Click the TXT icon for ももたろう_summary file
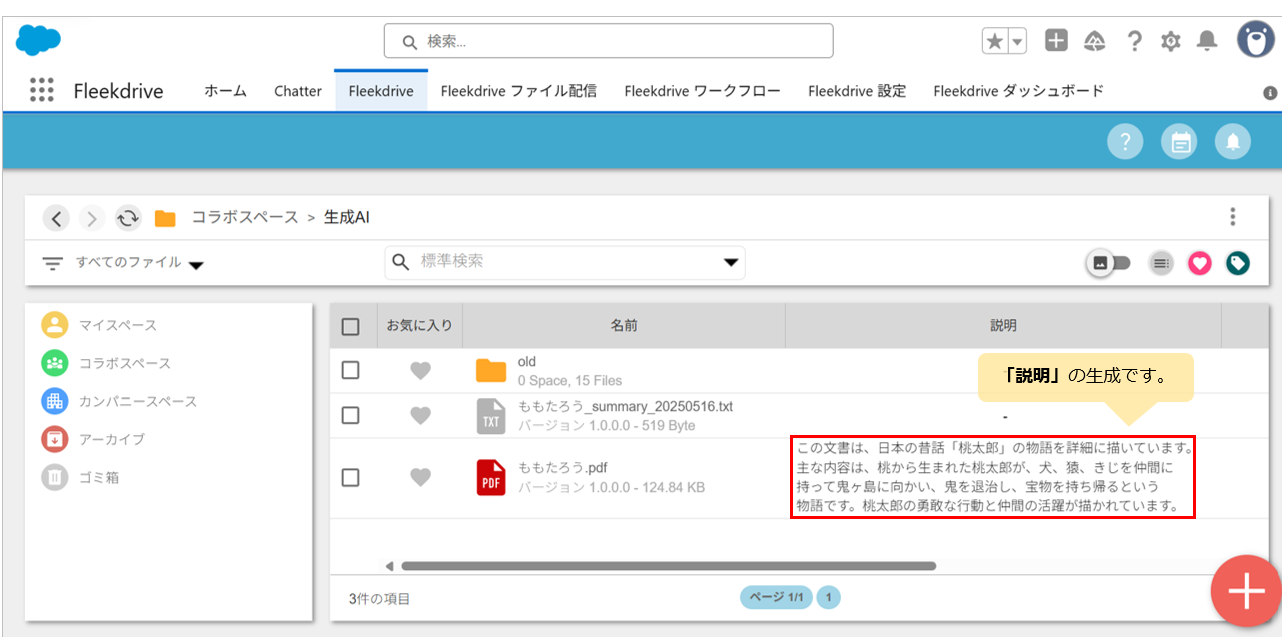 [491, 415]
